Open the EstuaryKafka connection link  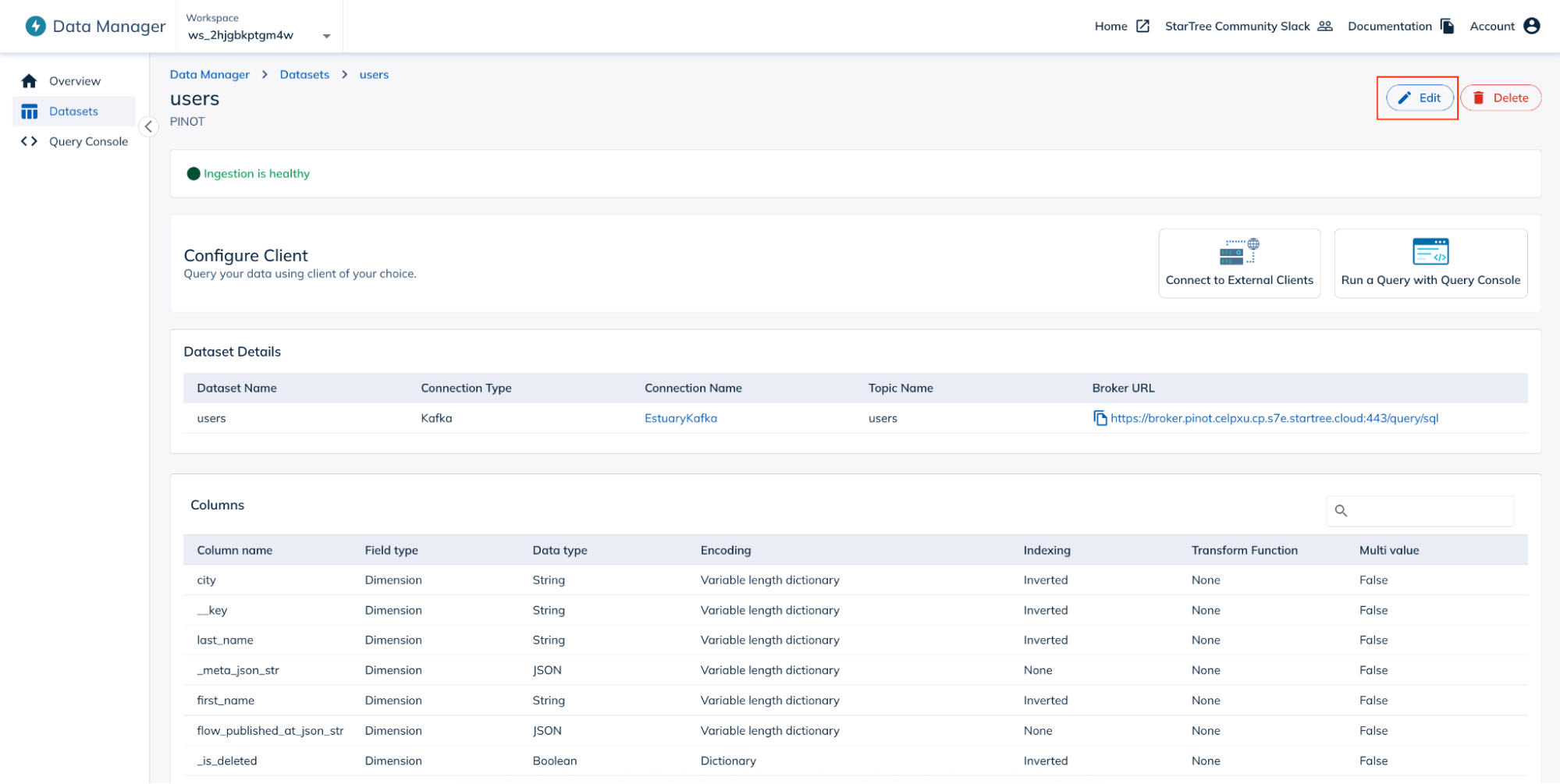[681, 418]
